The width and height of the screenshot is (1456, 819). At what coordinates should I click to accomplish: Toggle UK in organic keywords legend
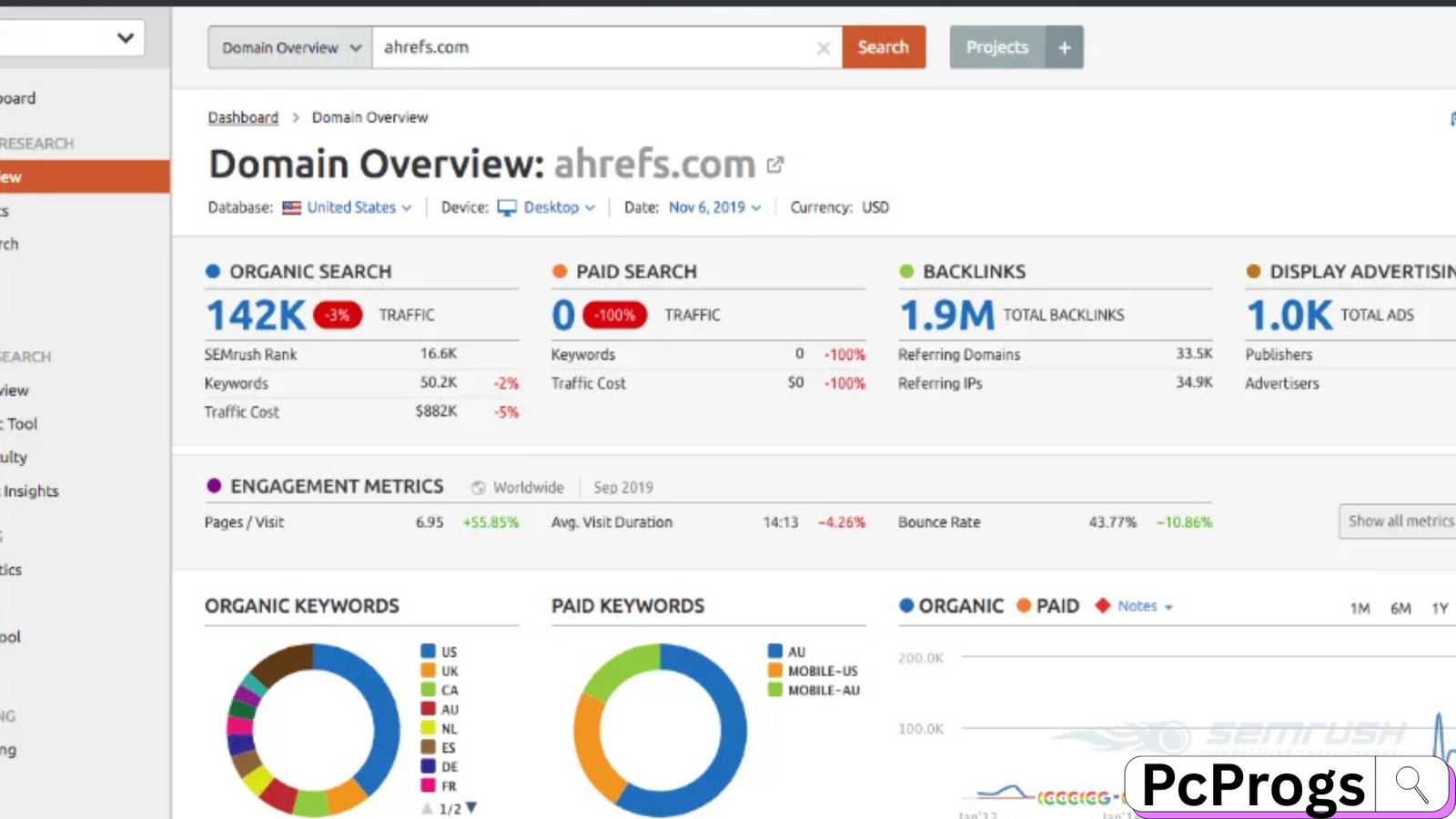[440, 671]
